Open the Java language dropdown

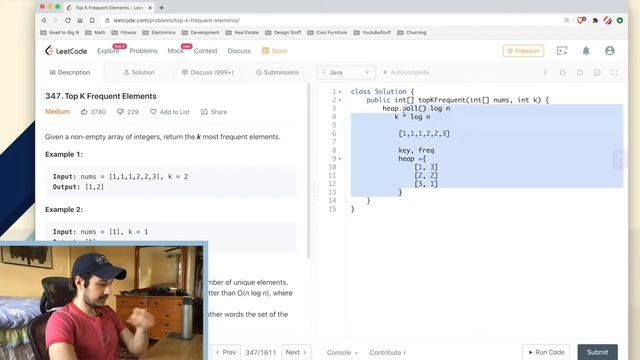pyautogui.click(x=346, y=72)
